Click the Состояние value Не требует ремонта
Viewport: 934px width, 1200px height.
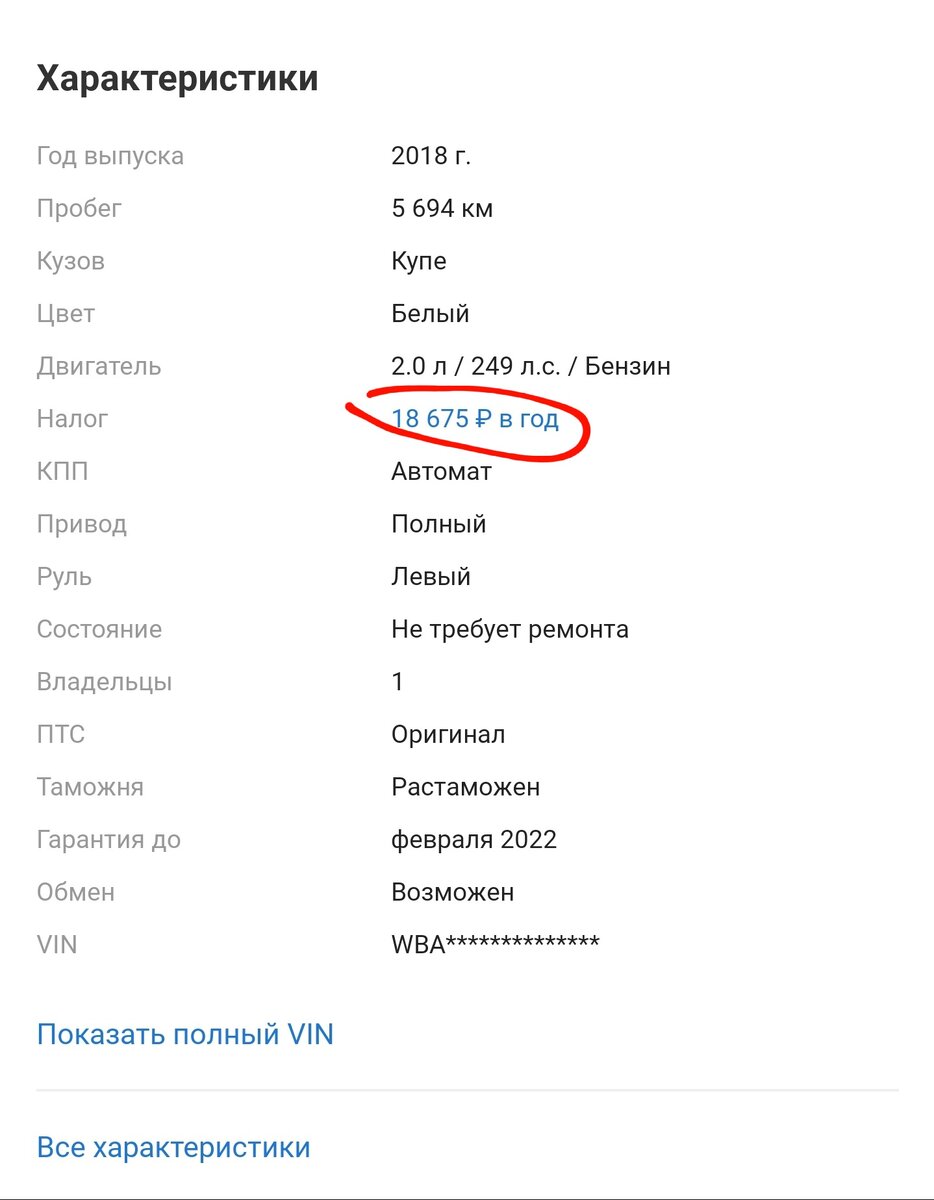pyautogui.click(x=509, y=629)
